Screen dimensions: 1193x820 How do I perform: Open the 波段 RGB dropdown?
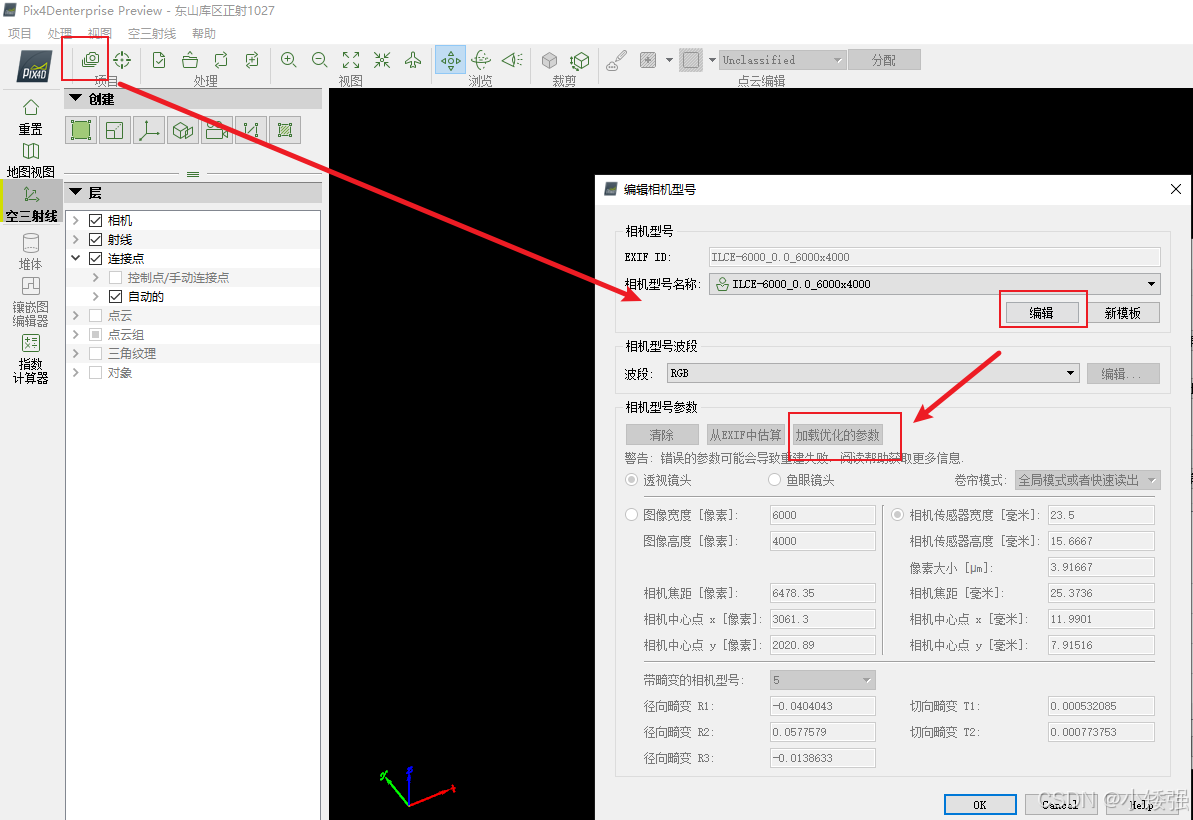point(873,373)
